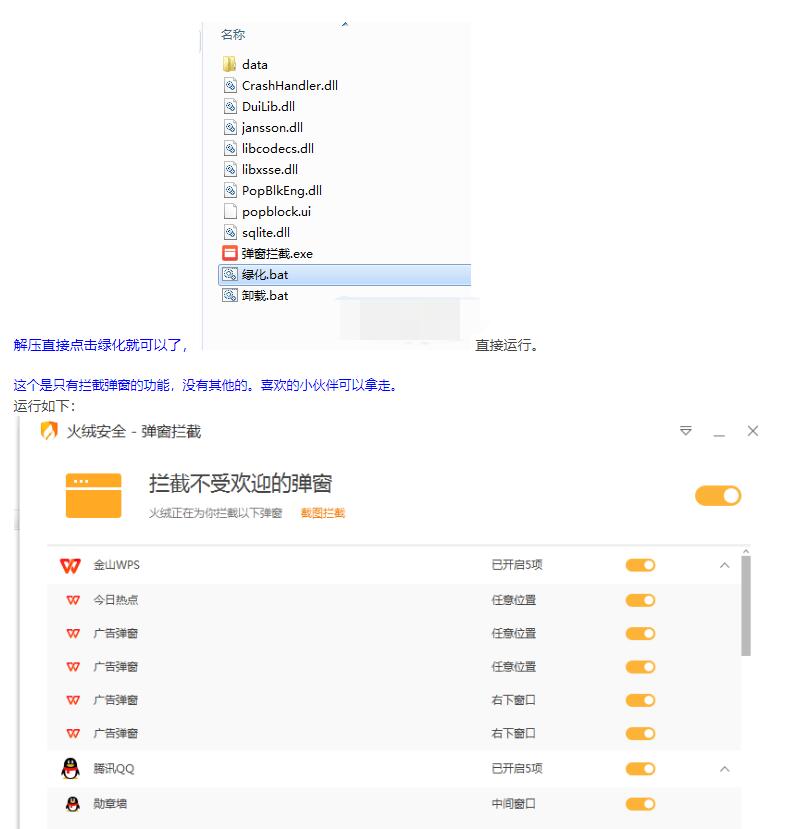Image resolution: width=788 pixels, height=829 pixels.
Task: Toggle the 腾讯QQ group switch
Action: point(640,769)
